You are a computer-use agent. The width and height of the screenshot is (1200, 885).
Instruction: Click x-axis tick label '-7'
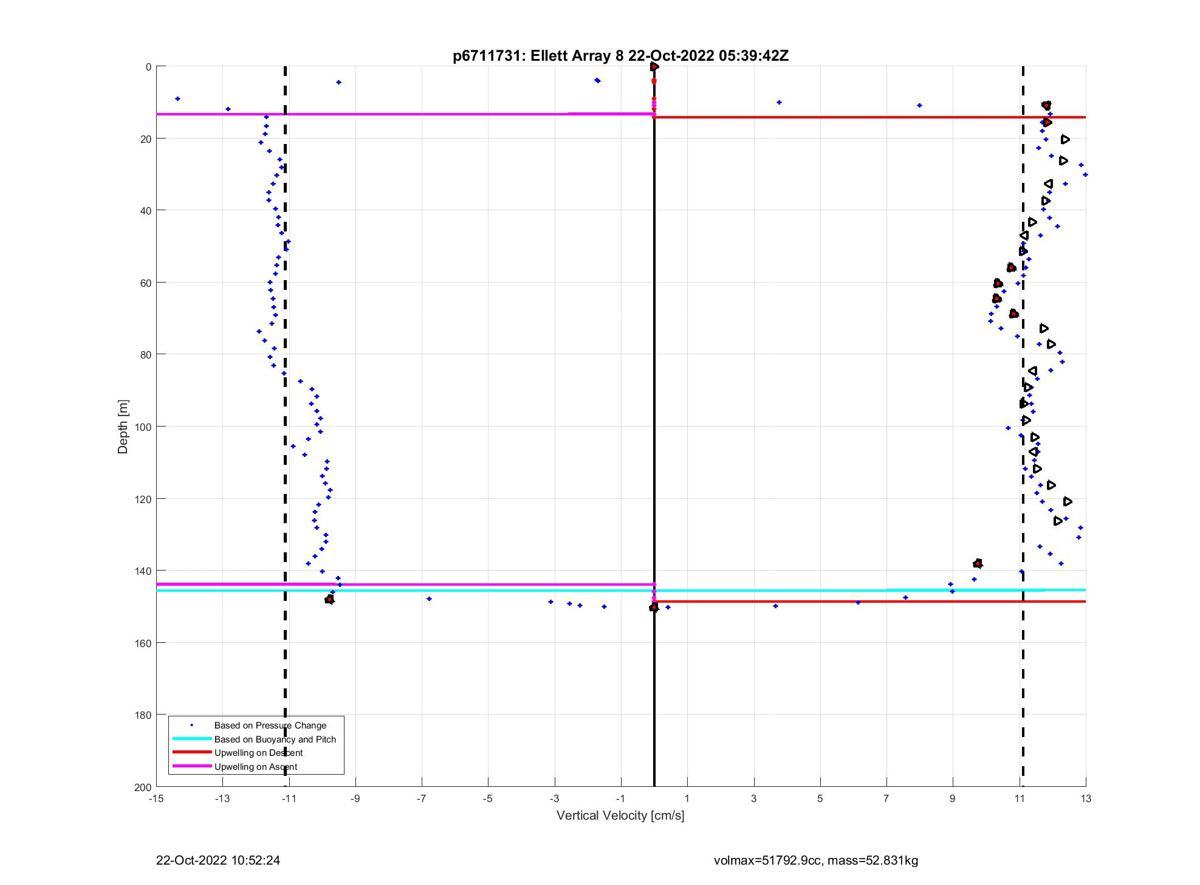(422, 798)
